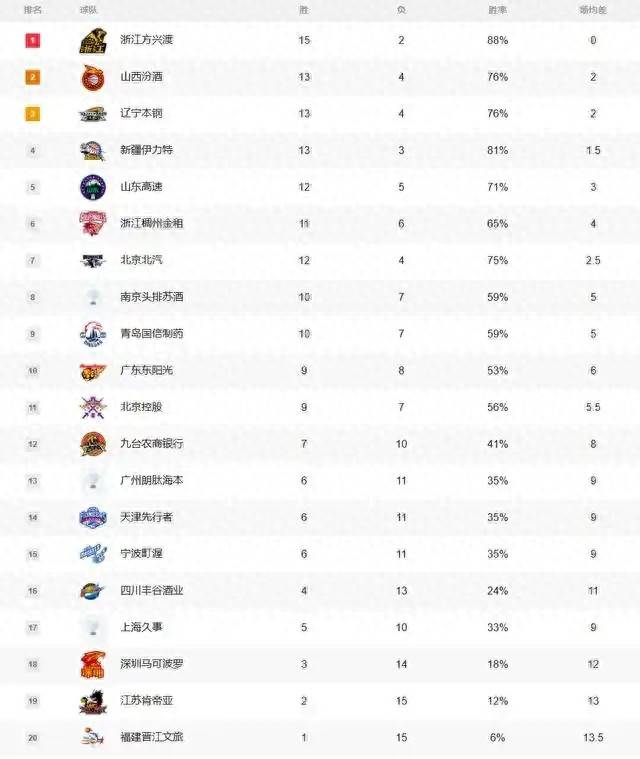The height and width of the screenshot is (759, 640).
Task: Select the 上海久事 88% row win-rate cell... 33%
Action: click(x=498, y=627)
